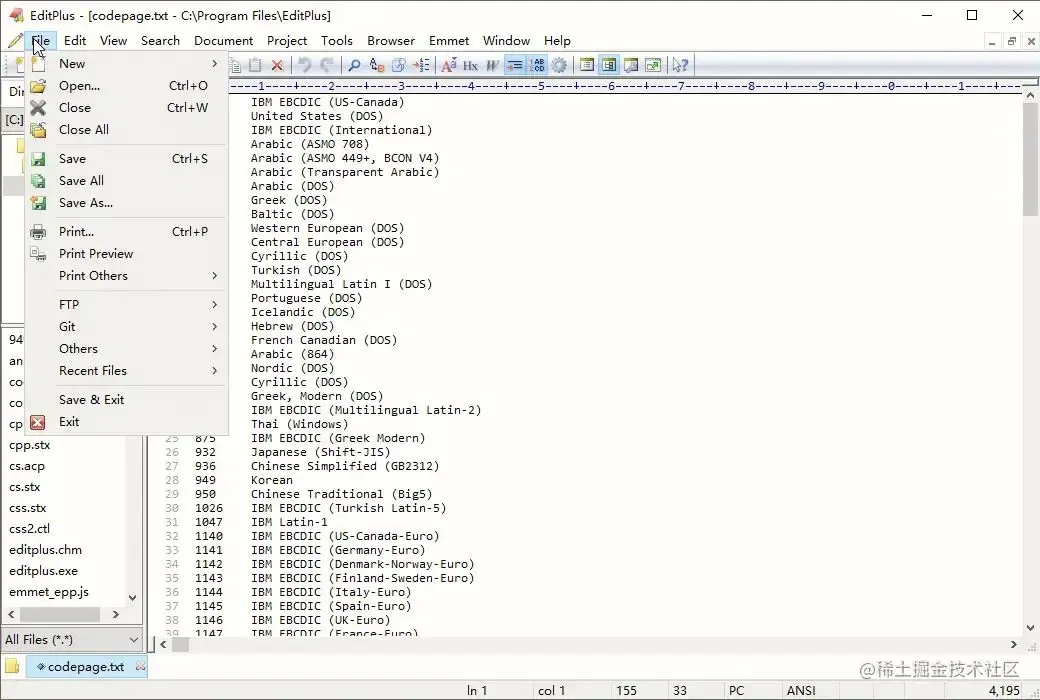Viewport: 1040px width, 700px height.
Task: Open the Project menu
Action: click(x=287, y=40)
